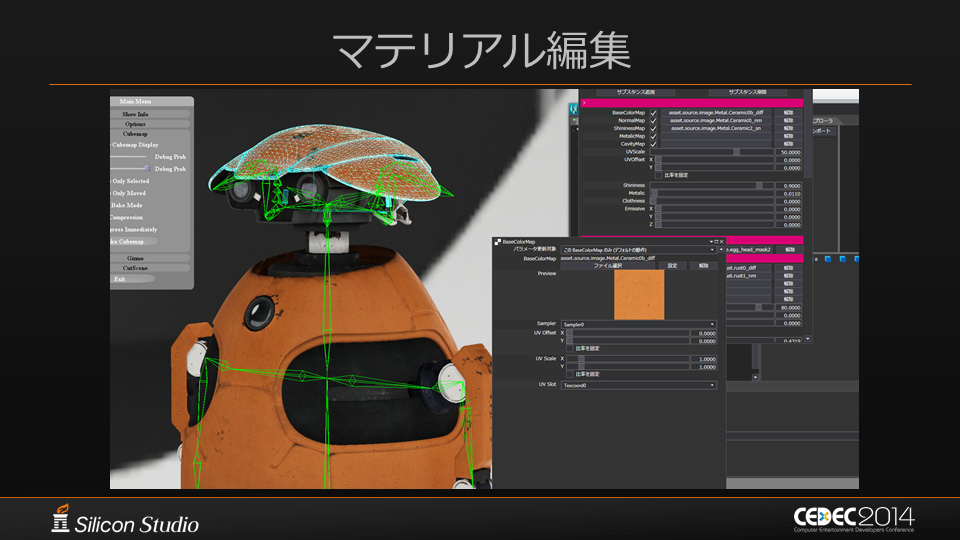The image size is (960, 540).
Task: Enable 比率を固定 under UV Offset in BaseColorMap window
Action: [x=570, y=348]
